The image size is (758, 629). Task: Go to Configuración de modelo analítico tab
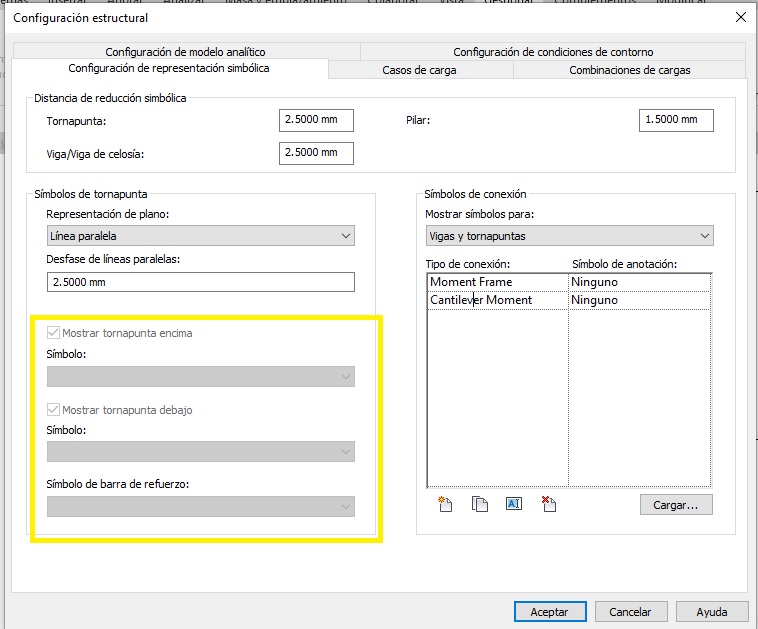[x=185, y=52]
